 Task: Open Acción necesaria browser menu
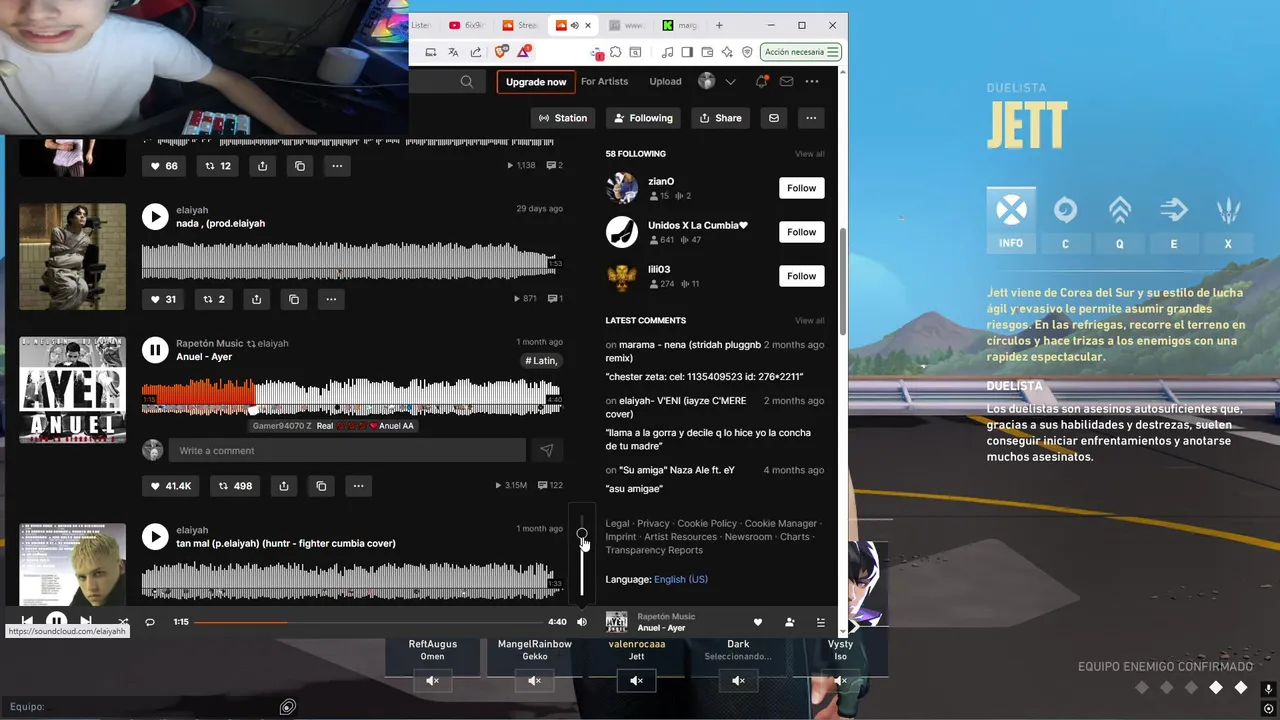click(x=800, y=52)
